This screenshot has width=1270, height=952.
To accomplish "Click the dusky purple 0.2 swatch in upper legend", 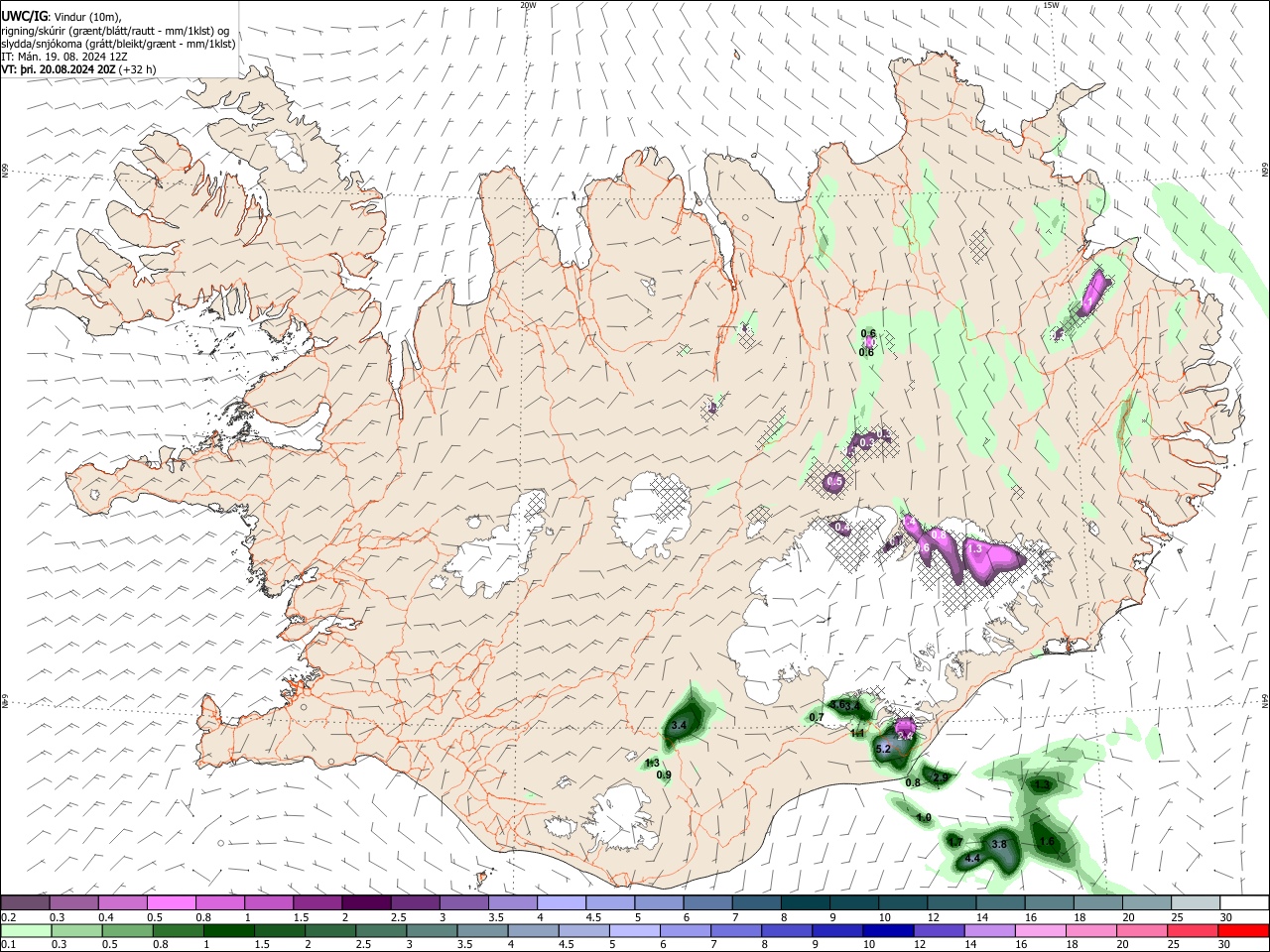I will click(x=25, y=903).
